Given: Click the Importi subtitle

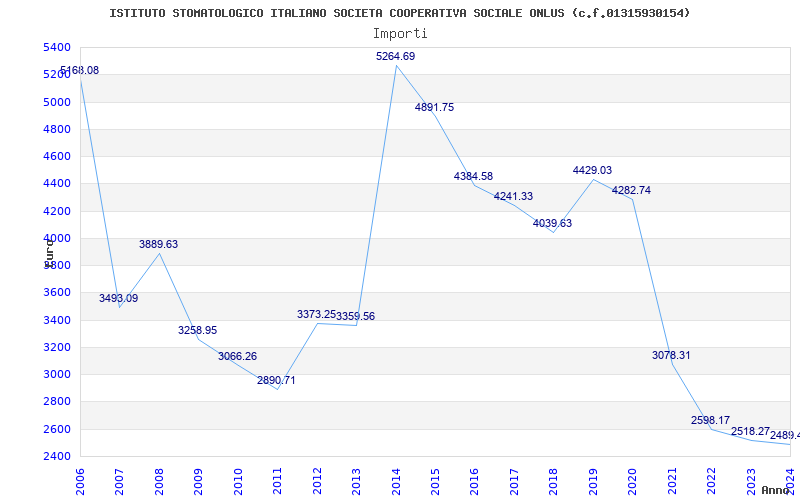Looking at the screenshot, I should (400, 34).
